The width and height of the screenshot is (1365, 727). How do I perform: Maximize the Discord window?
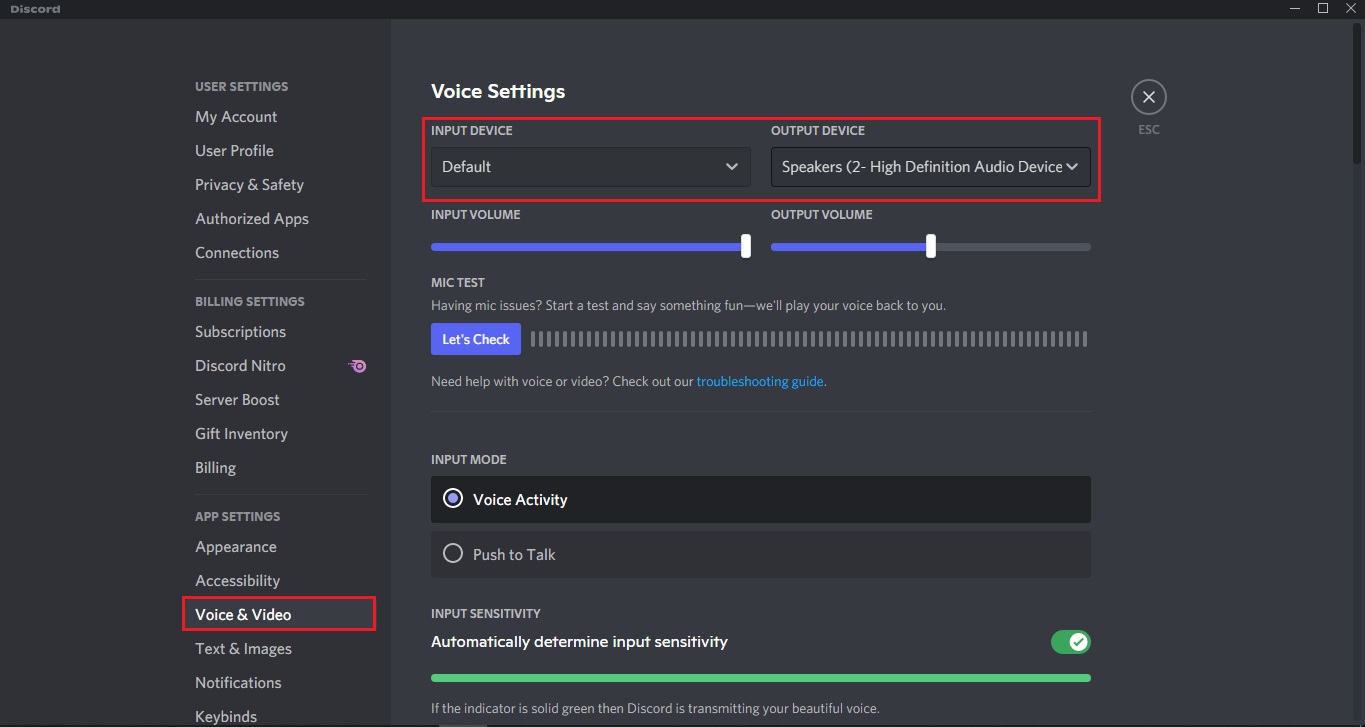coord(1322,8)
